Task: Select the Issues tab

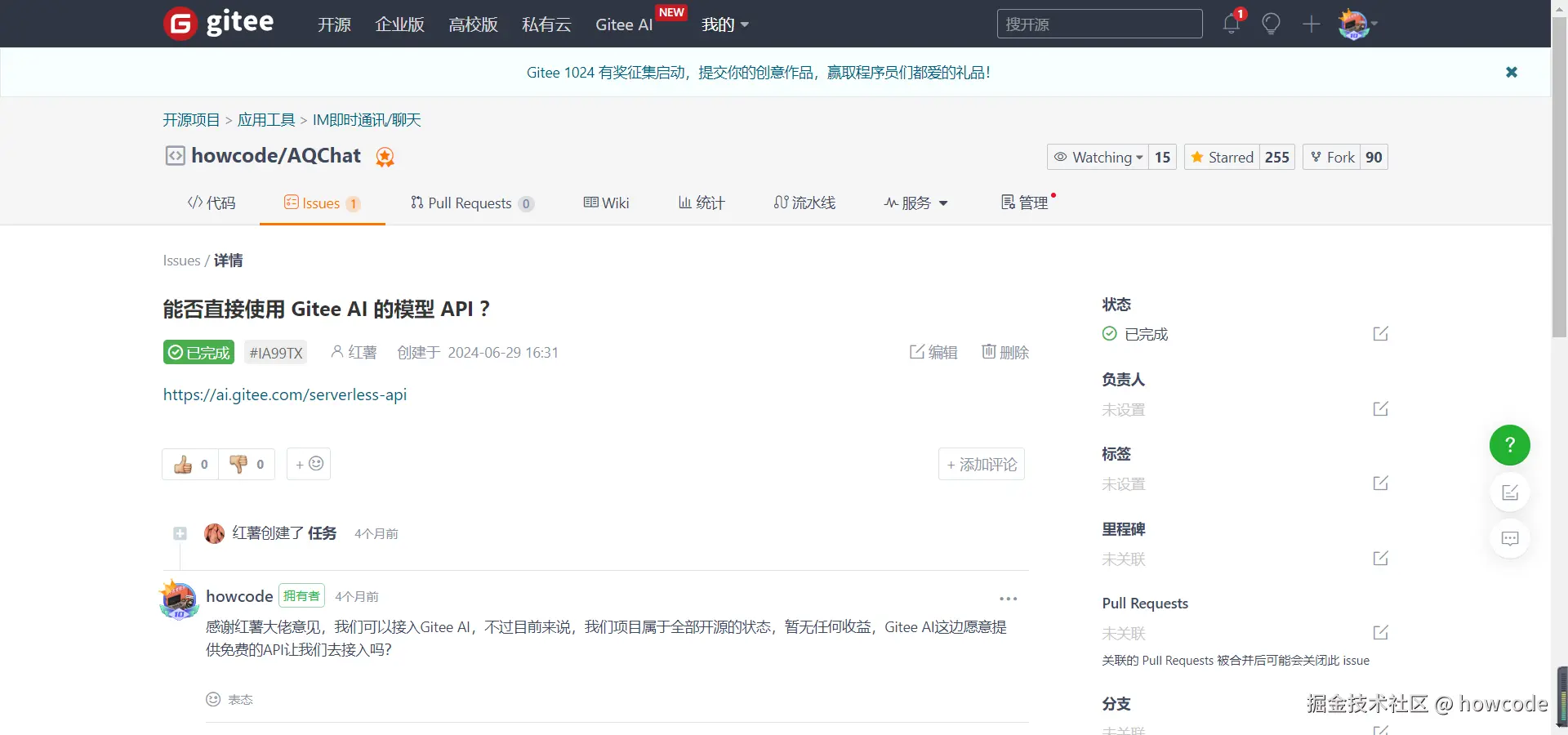Action: coord(322,203)
